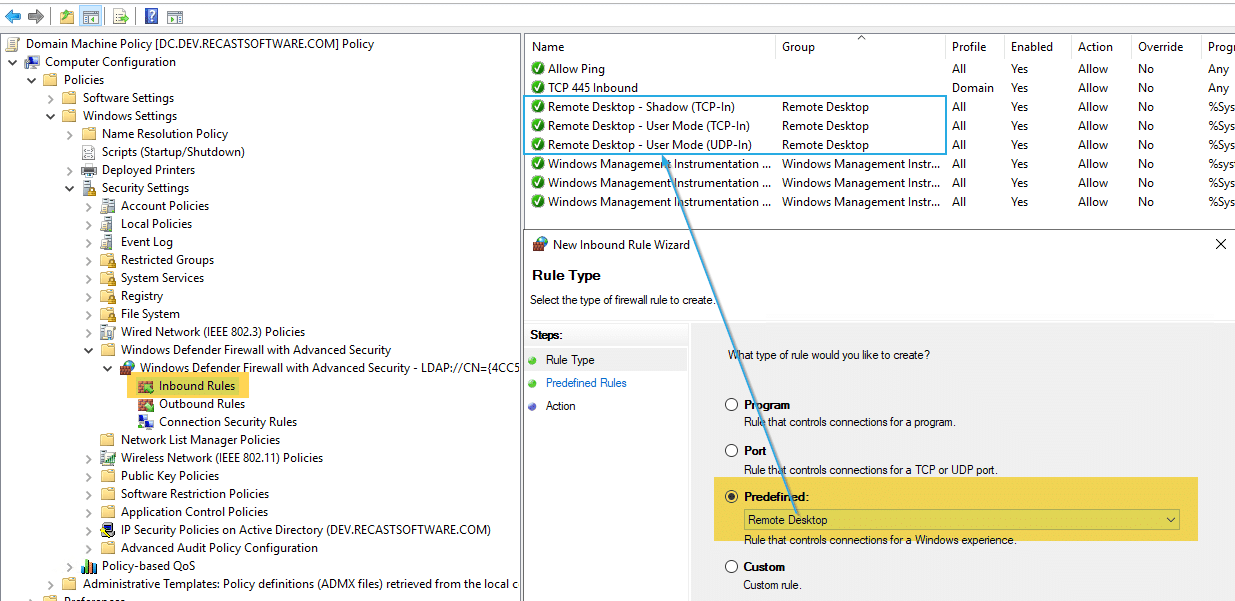The image size is (1235, 601).
Task: Click the Inbound Rules tree icon
Action: tap(146, 386)
